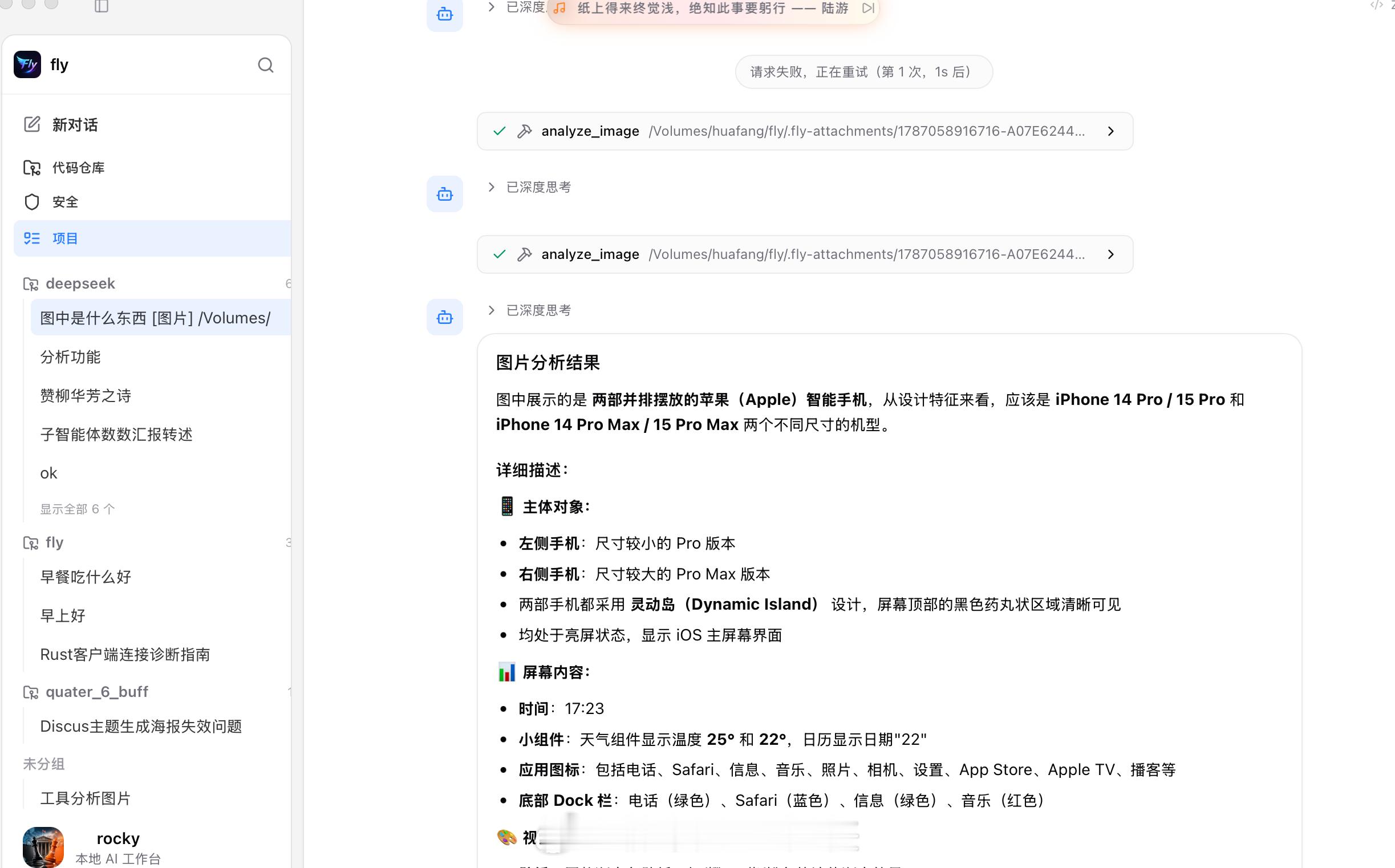Click the repository folder icon beside 代码仓库
1395x868 pixels.
point(32,168)
